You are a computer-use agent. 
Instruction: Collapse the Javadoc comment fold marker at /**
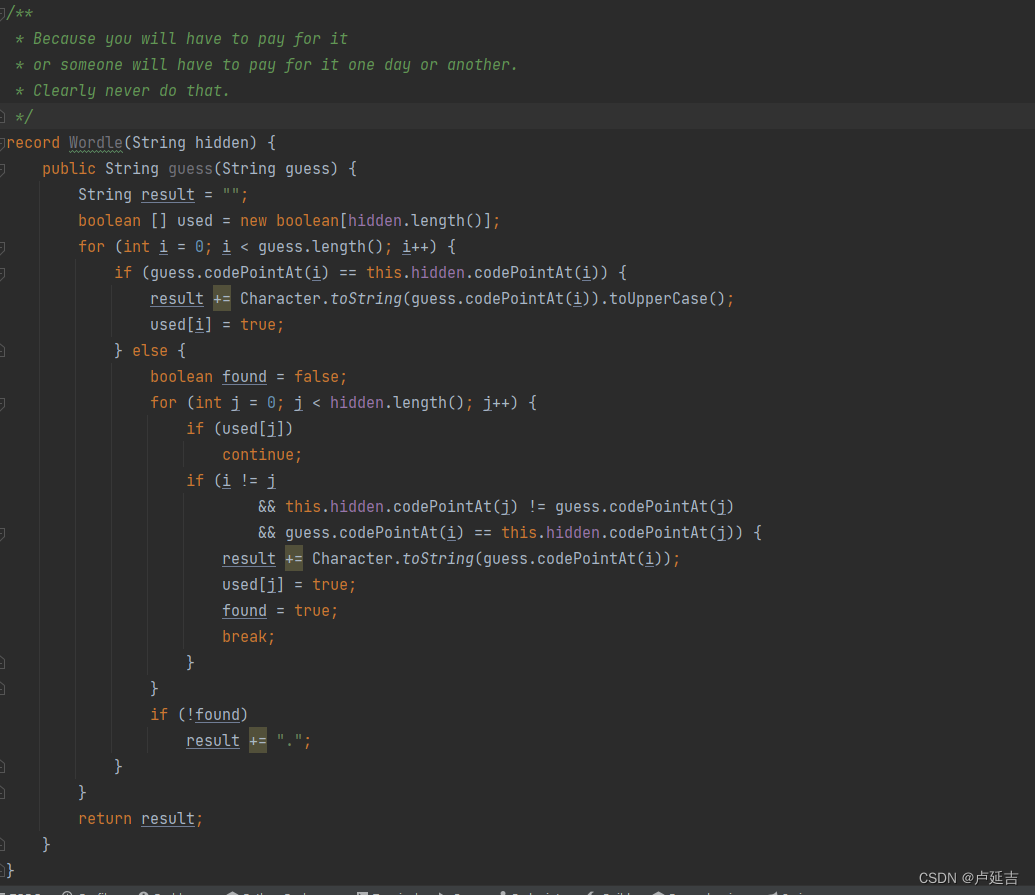pyautogui.click(x=3, y=13)
